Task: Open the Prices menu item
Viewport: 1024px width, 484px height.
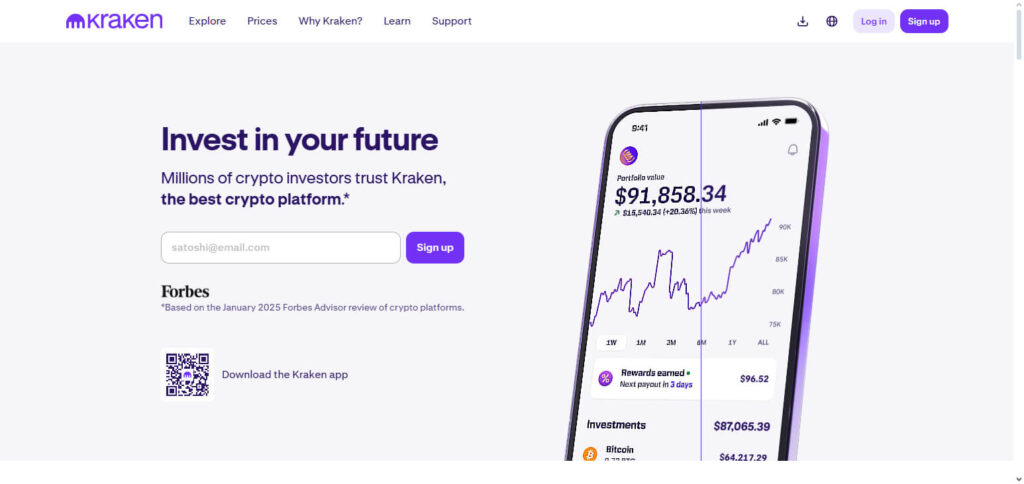Action: 262,21
